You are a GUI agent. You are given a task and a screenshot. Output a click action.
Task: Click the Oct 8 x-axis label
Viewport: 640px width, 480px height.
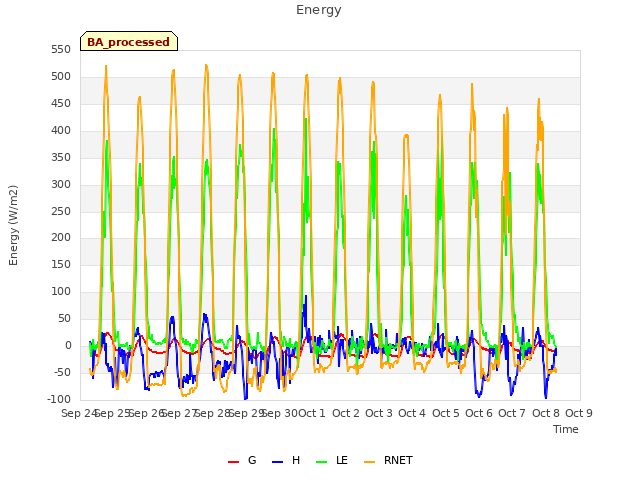tap(546, 413)
